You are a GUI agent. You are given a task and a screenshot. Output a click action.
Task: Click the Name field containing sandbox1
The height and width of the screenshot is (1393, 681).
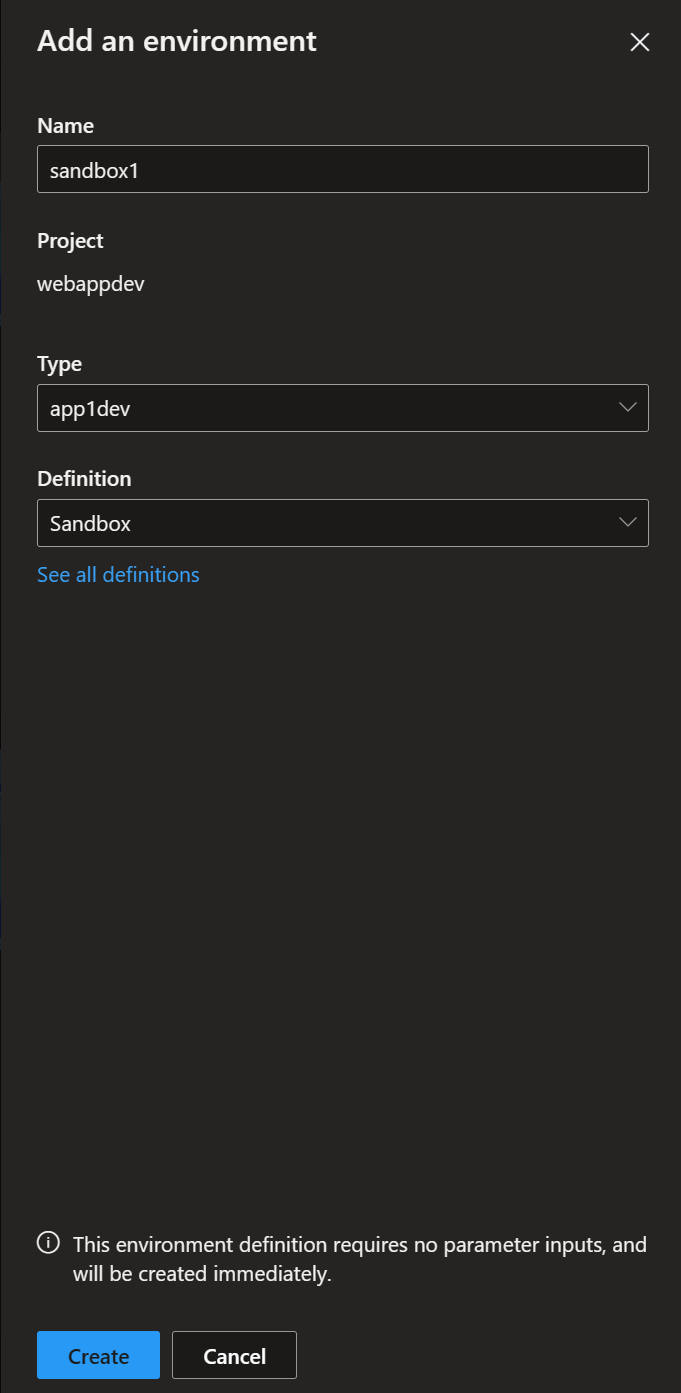342,170
